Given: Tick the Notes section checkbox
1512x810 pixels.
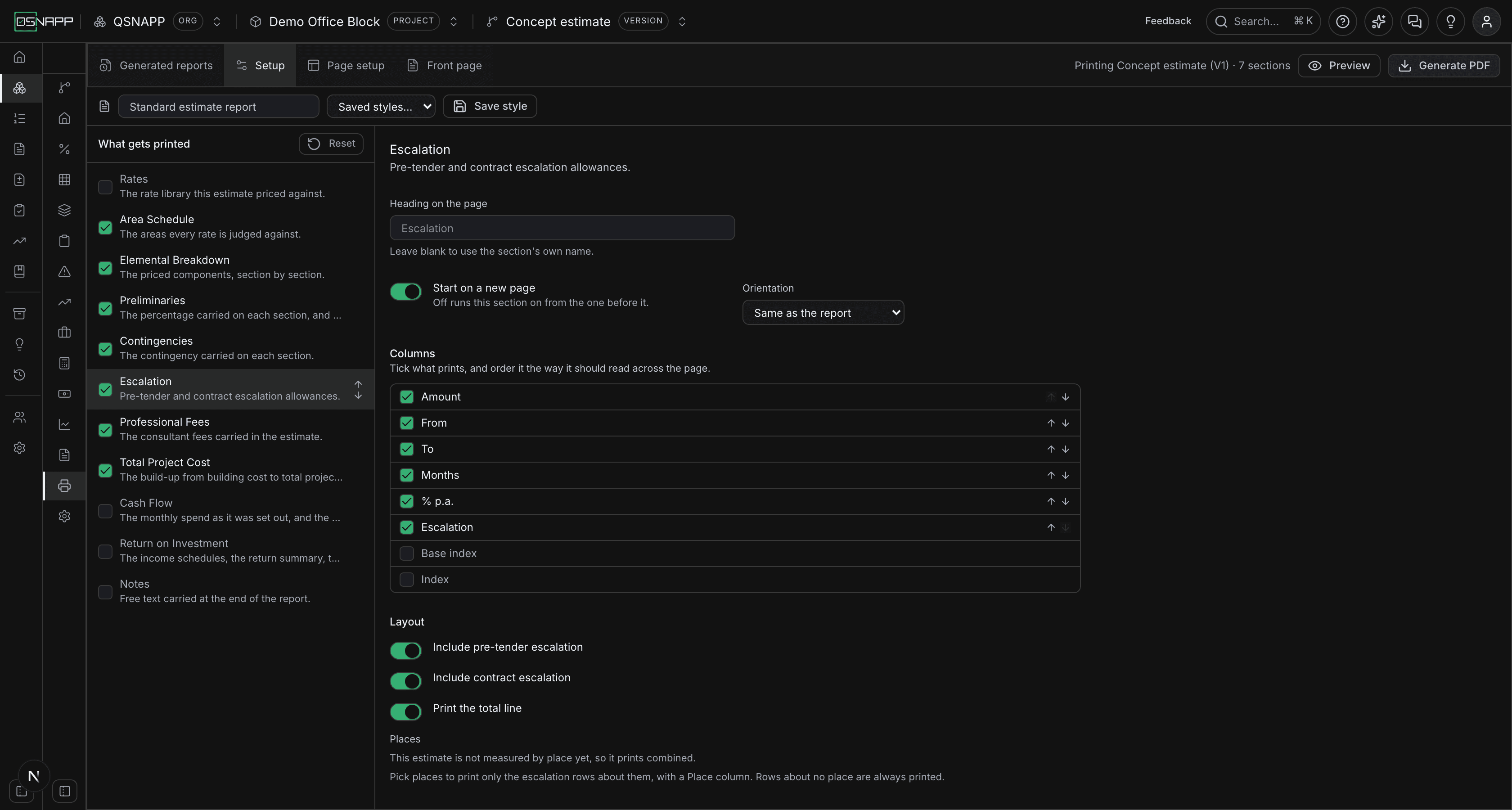Looking at the screenshot, I should 105,592.
